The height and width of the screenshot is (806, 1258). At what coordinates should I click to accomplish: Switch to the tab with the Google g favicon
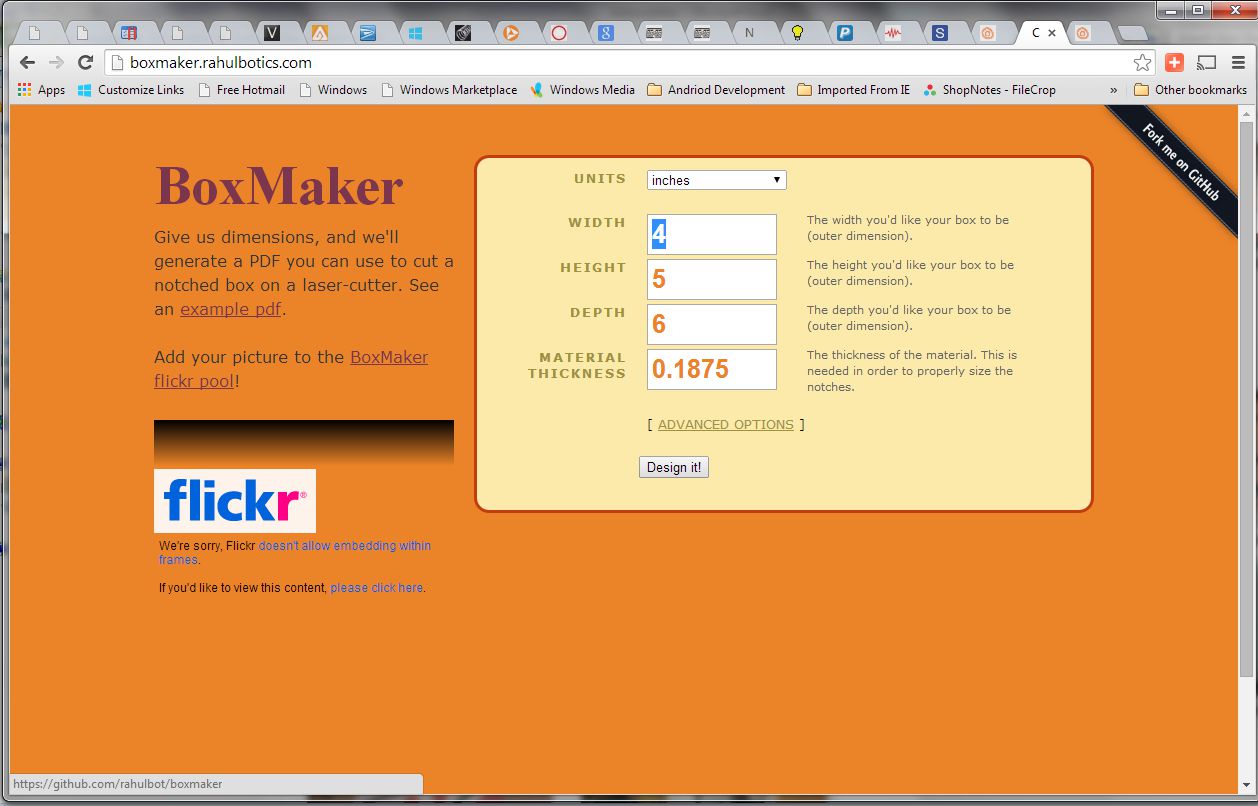[x=606, y=33]
